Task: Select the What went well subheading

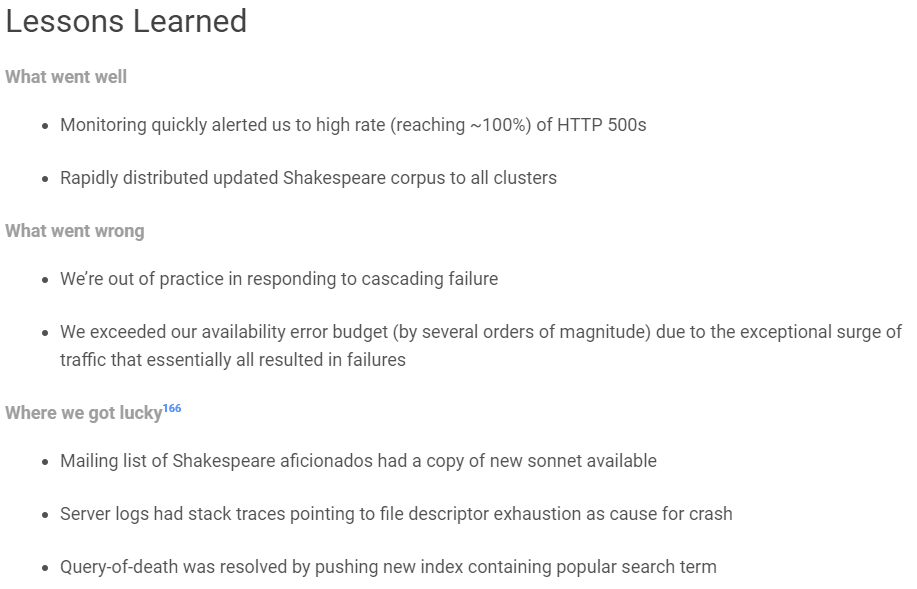Action: click(66, 77)
